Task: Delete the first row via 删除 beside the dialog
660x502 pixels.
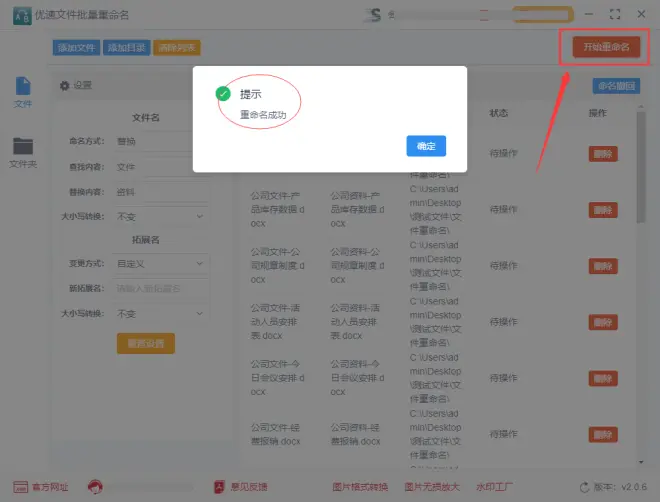Action: [x=603, y=154]
